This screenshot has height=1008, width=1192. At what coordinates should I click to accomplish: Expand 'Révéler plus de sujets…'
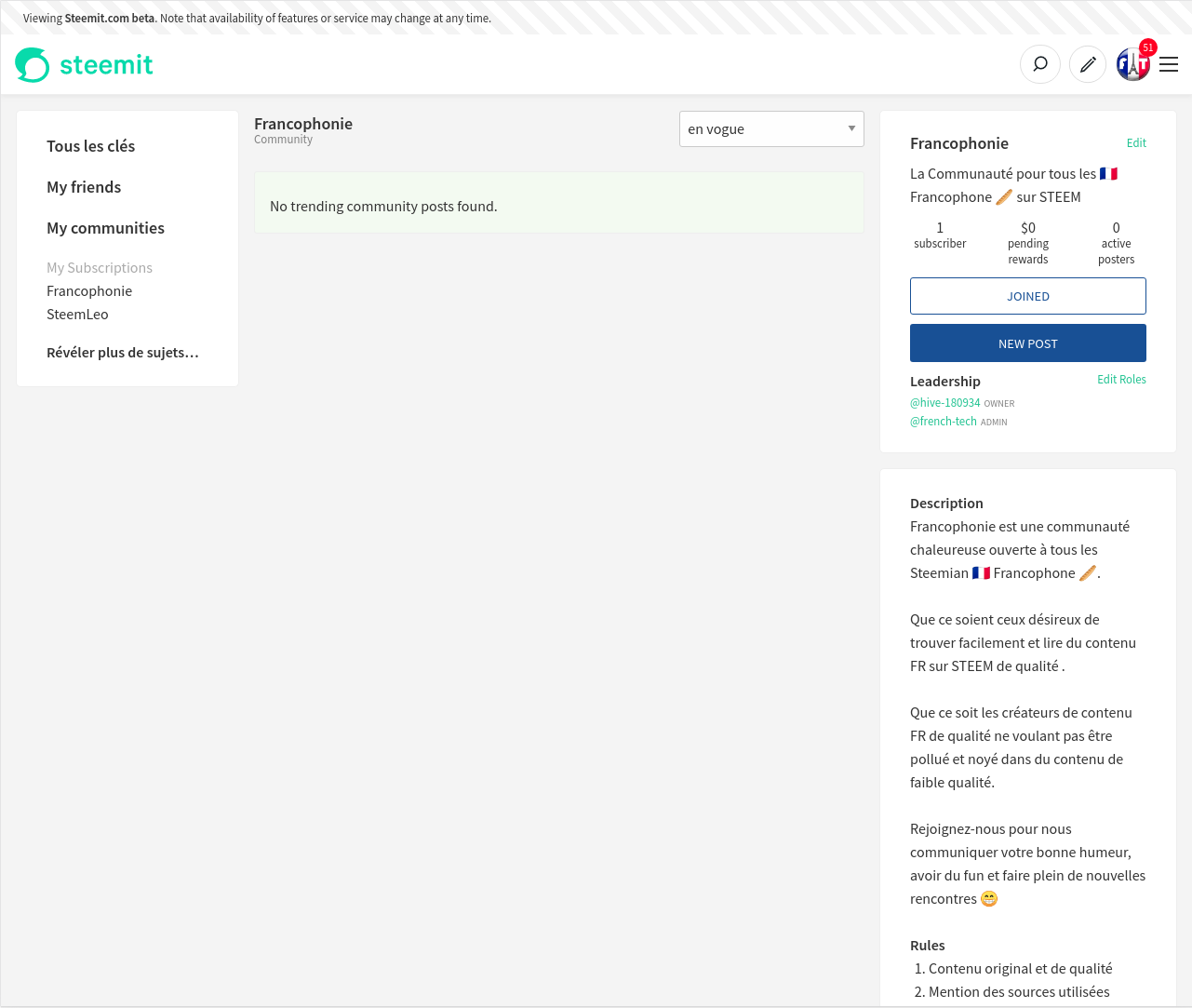click(x=123, y=353)
